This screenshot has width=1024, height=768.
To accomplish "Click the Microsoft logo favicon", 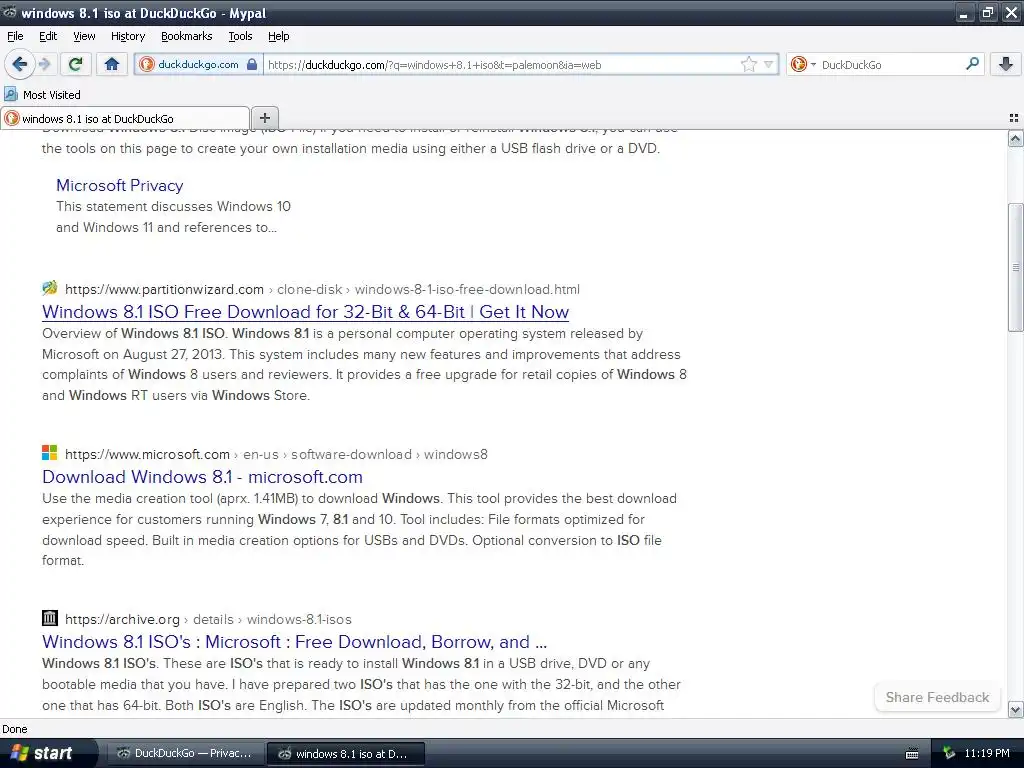I will pyautogui.click(x=50, y=453).
